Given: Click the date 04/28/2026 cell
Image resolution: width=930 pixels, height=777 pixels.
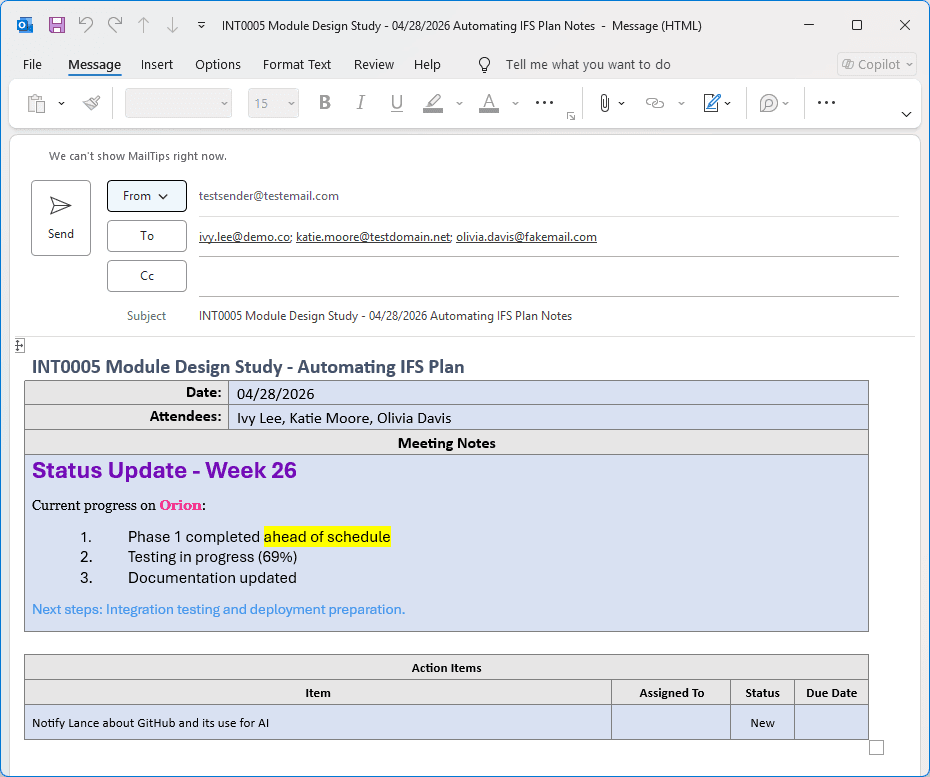Looking at the screenshot, I should [548, 393].
